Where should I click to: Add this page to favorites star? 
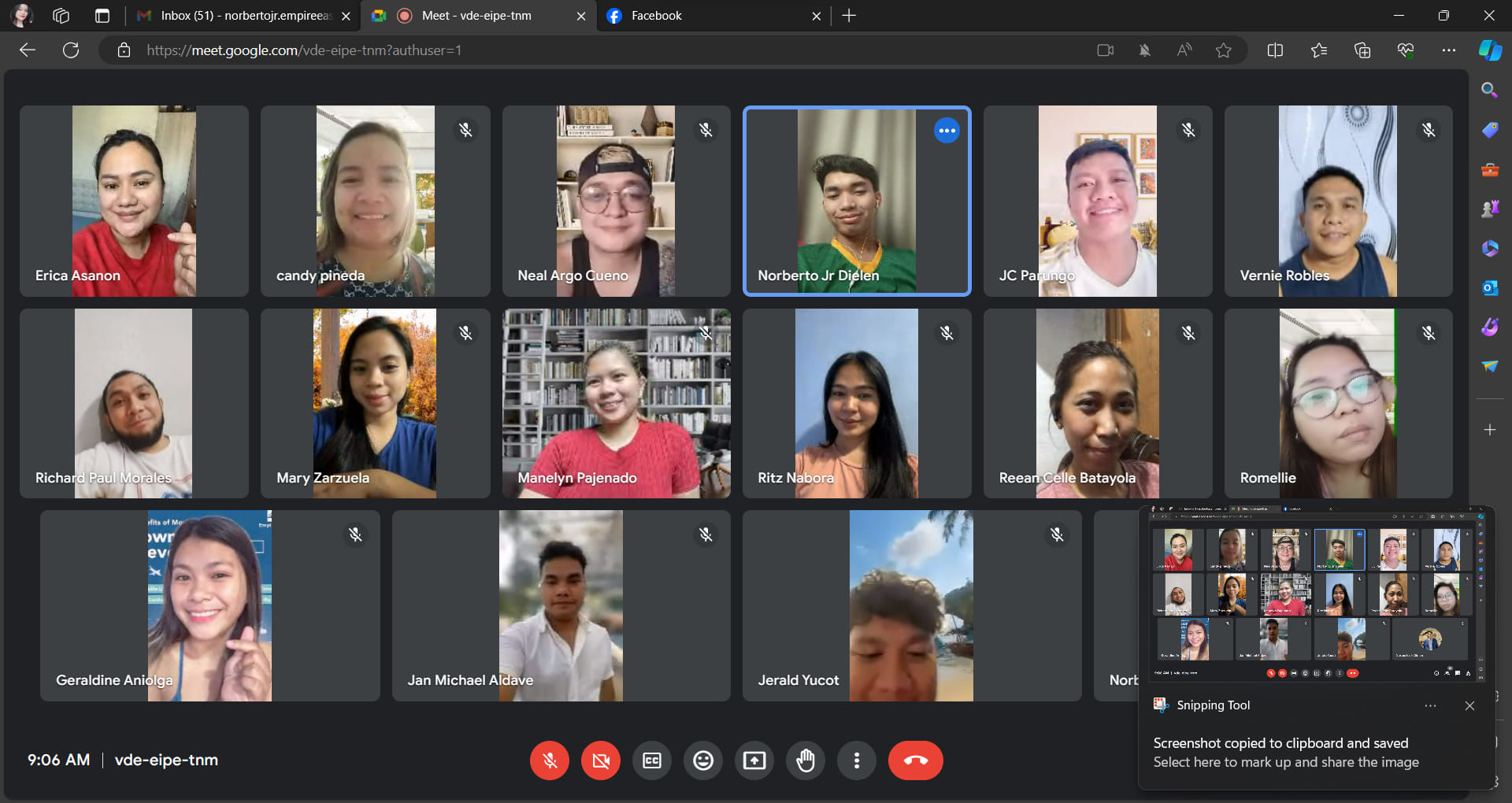pos(1223,50)
